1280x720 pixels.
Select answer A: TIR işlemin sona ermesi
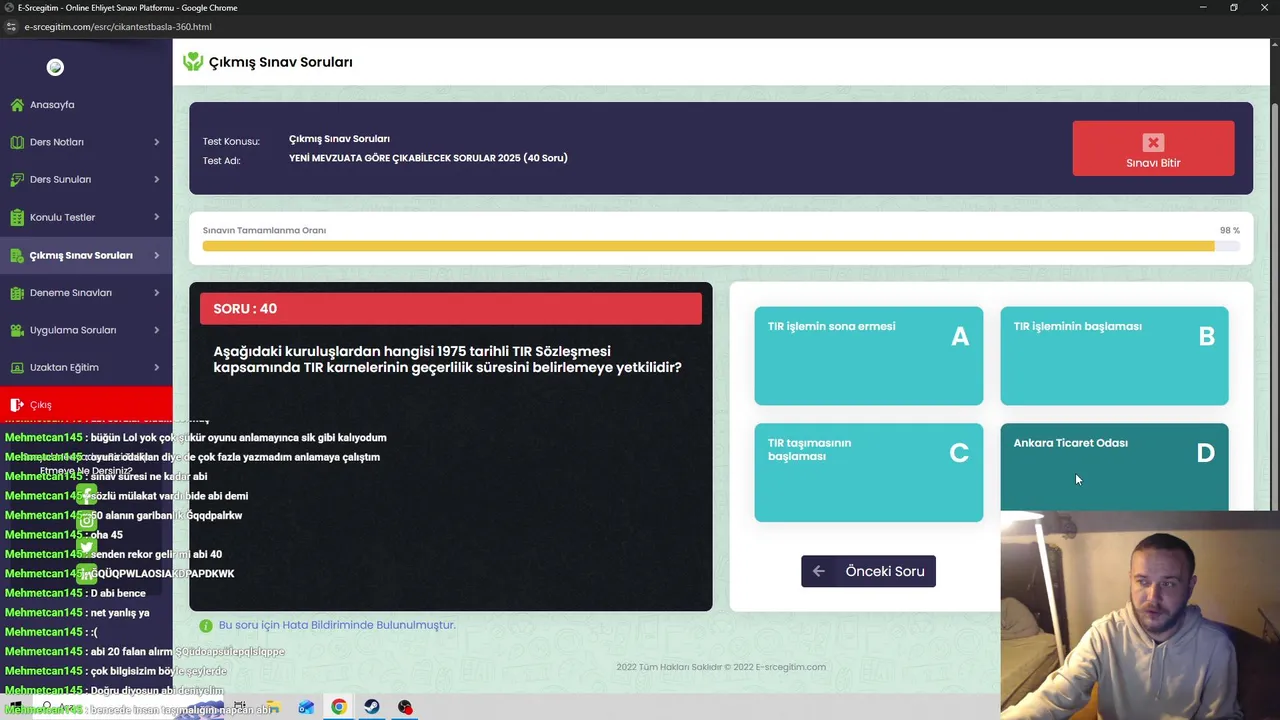868,356
